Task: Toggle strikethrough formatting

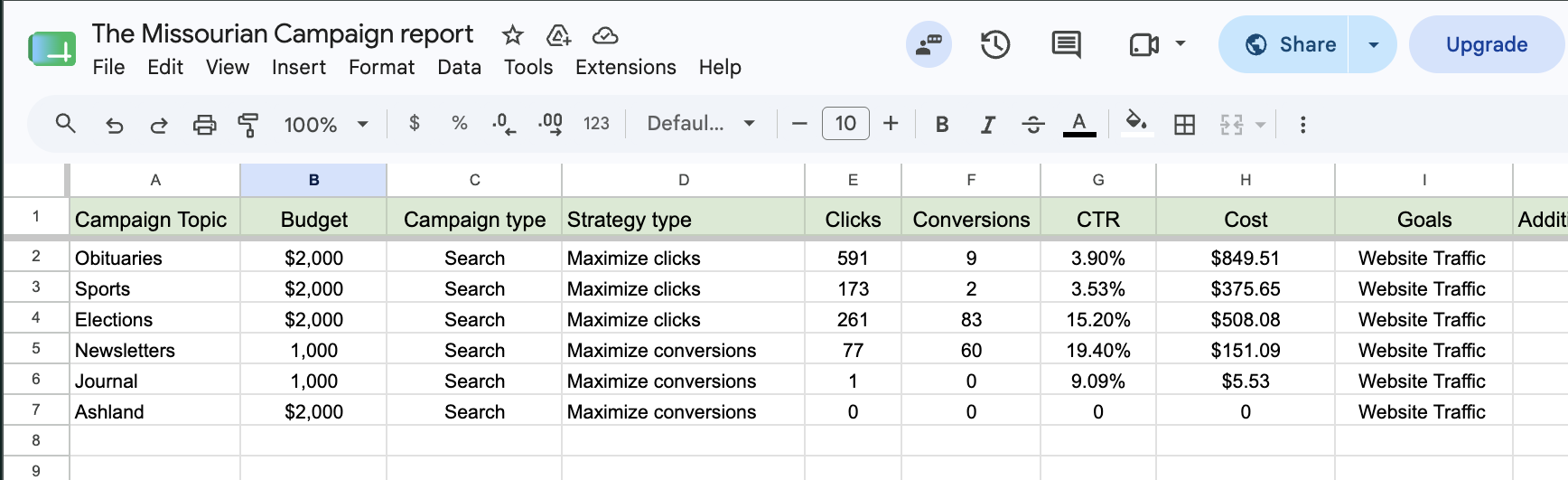Action: coord(1033,124)
